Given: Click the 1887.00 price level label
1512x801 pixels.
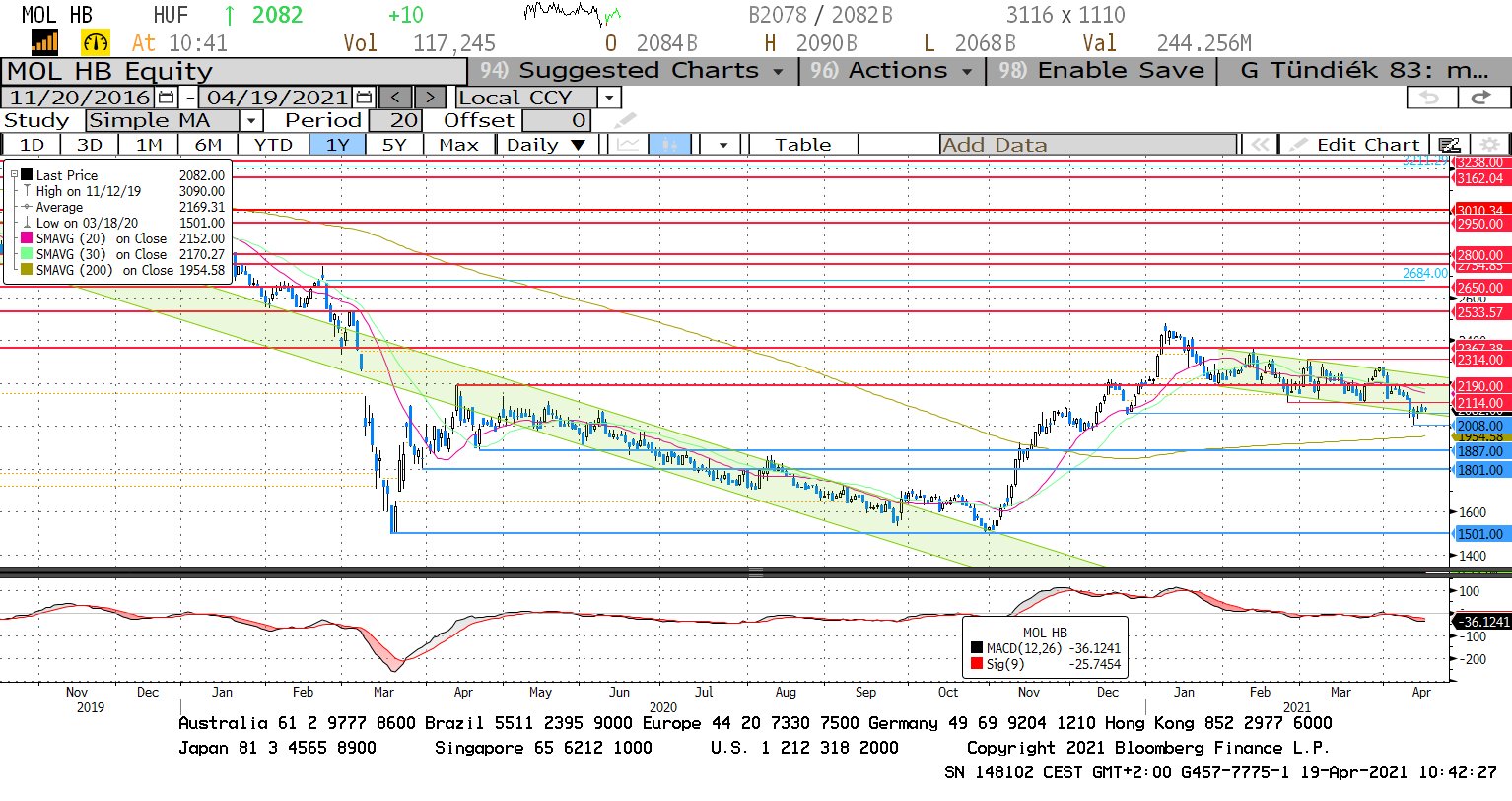Looking at the screenshot, I should click(1480, 451).
